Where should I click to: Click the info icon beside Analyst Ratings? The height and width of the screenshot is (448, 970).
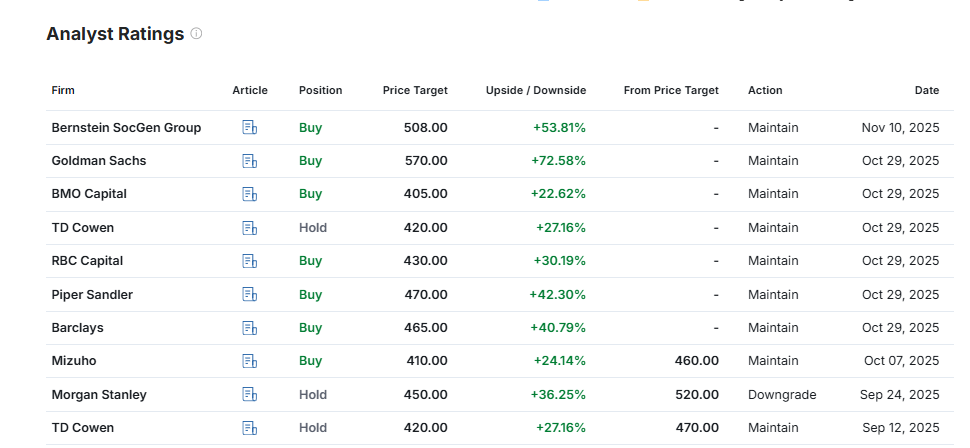[196, 34]
